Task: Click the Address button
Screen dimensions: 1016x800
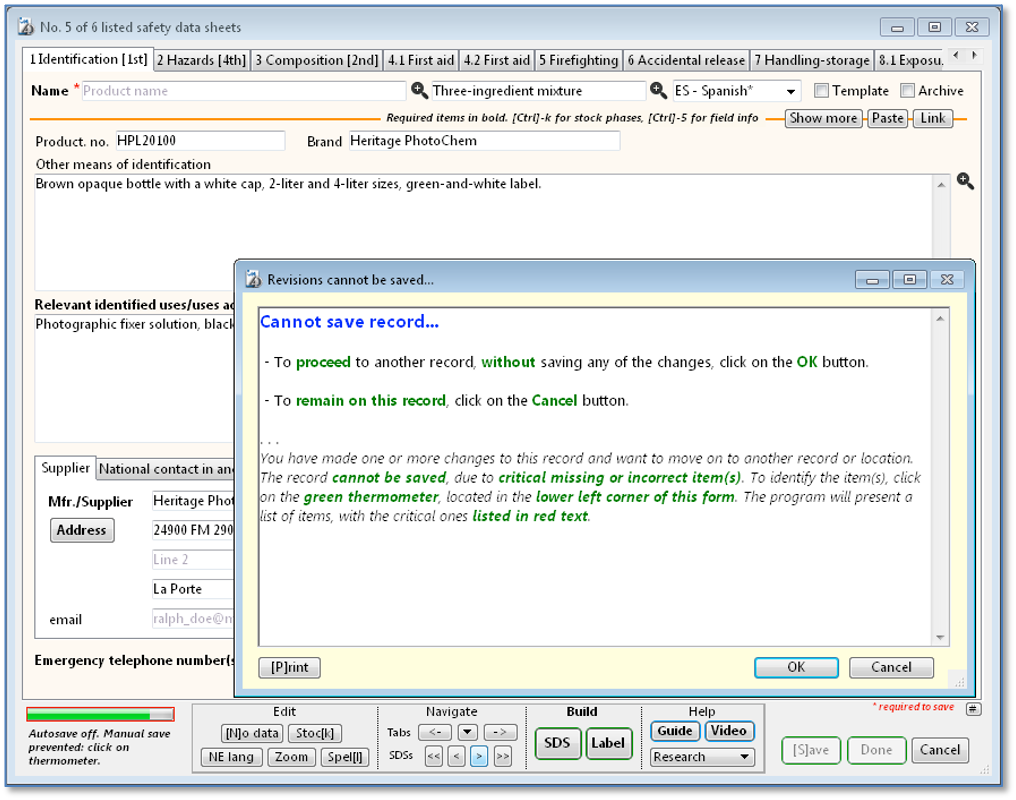Action: [x=82, y=530]
